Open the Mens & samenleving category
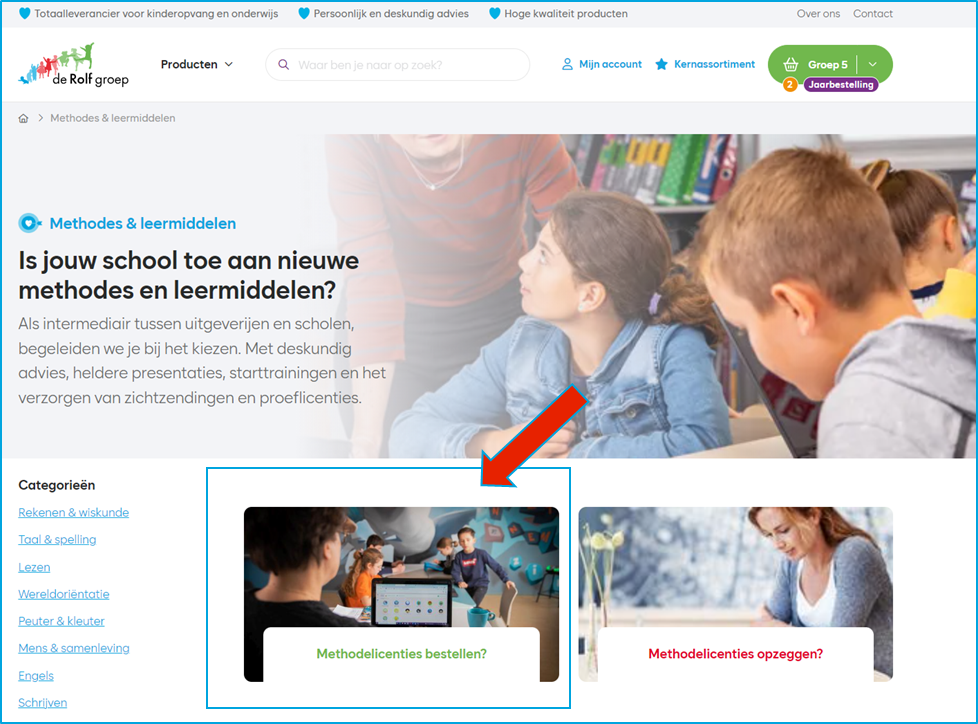This screenshot has width=978, height=724. (x=74, y=649)
